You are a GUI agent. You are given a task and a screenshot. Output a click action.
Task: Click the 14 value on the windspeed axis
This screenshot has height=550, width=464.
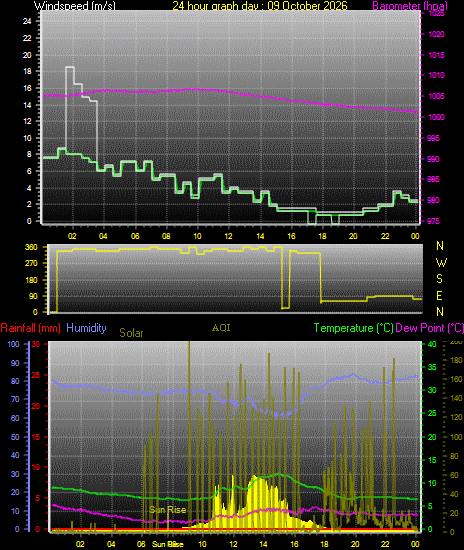click(x=27, y=105)
